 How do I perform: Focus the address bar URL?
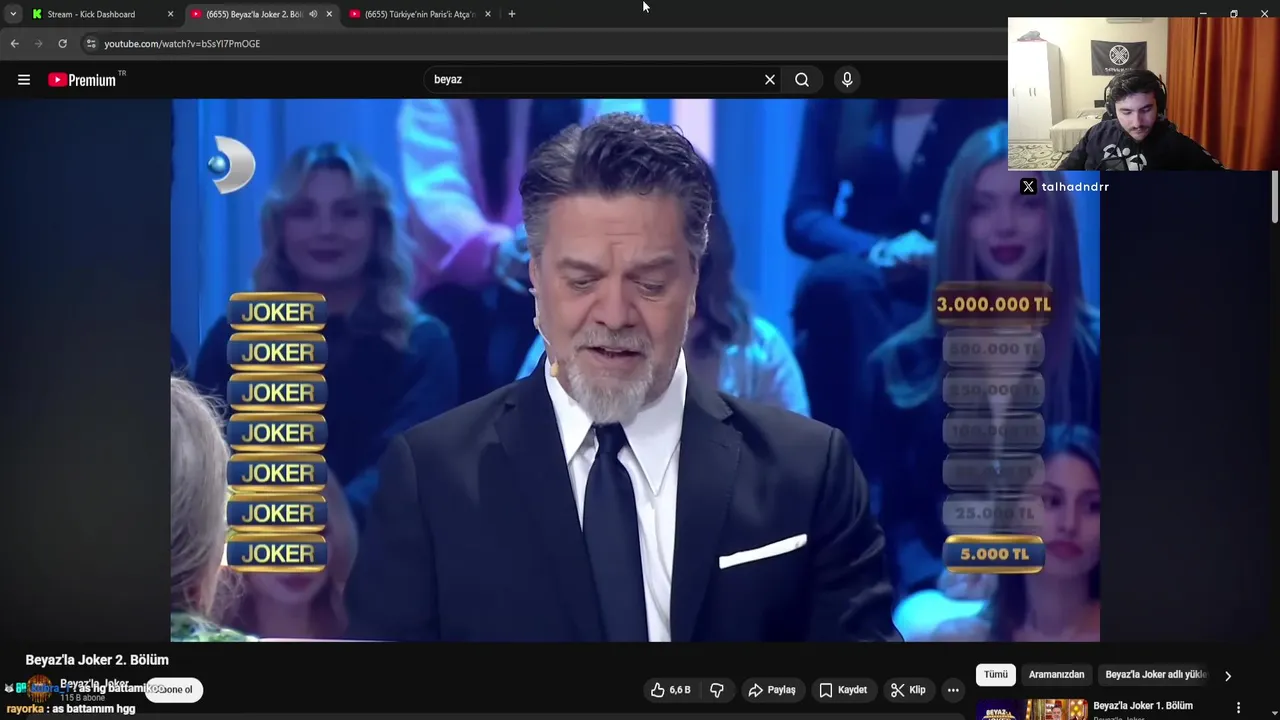[x=182, y=44]
